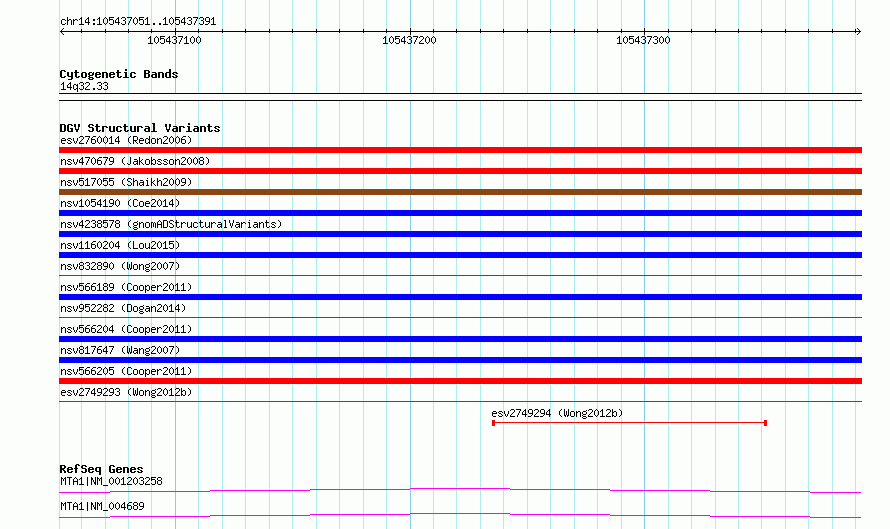Image resolution: width=890 pixels, height=529 pixels.
Task: Click the blue bar below nsv566204
Action: tap(460, 339)
